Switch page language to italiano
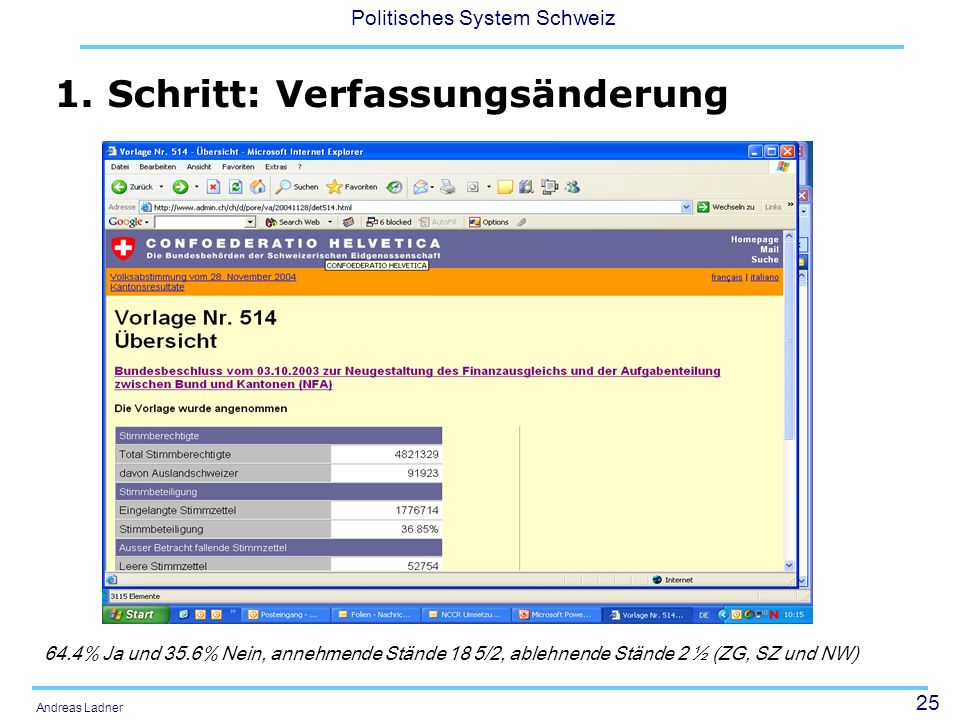 (765, 277)
